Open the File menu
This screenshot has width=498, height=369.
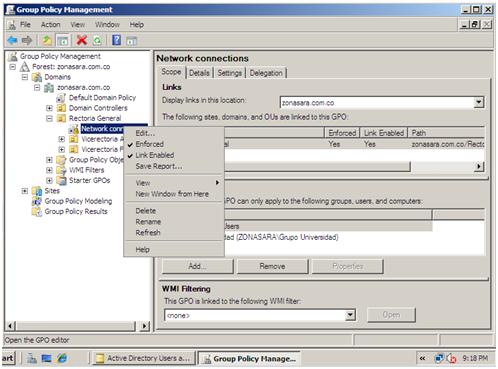25,25
